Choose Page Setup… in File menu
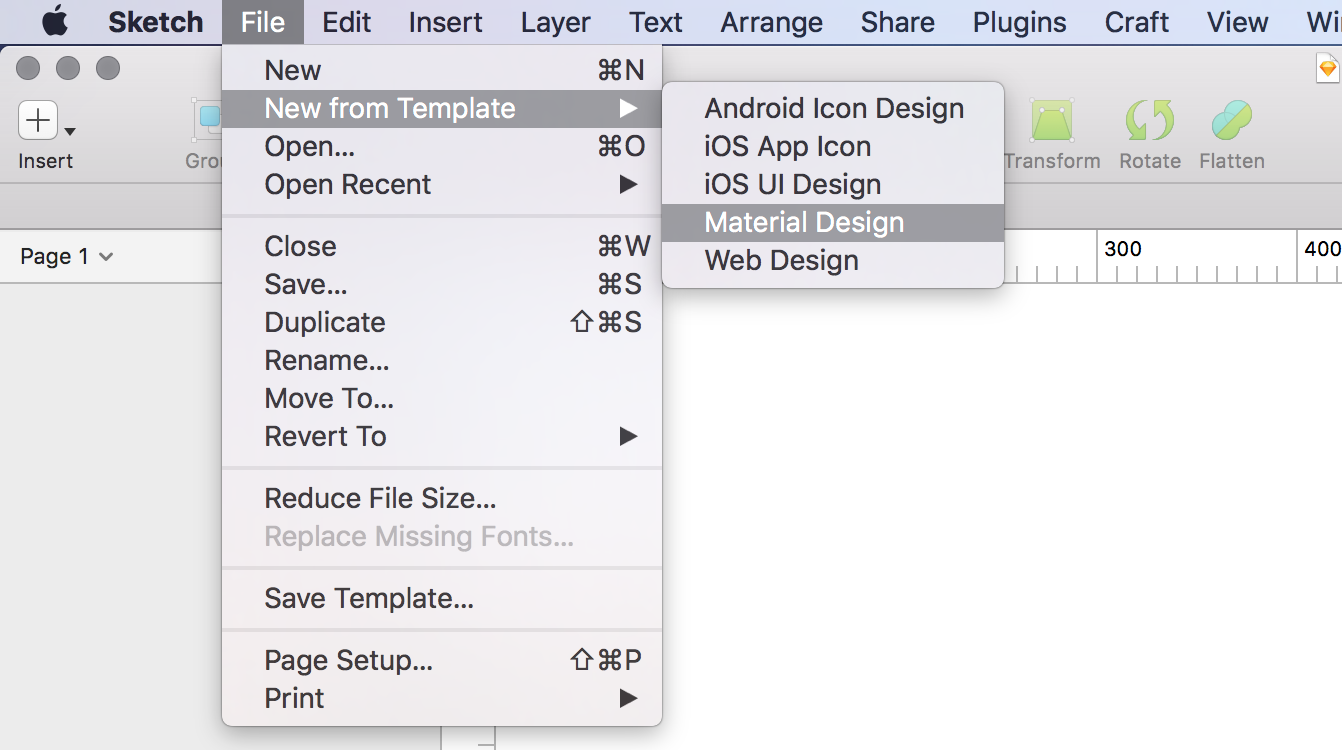This screenshot has height=750, width=1342. tap(442, 660)
